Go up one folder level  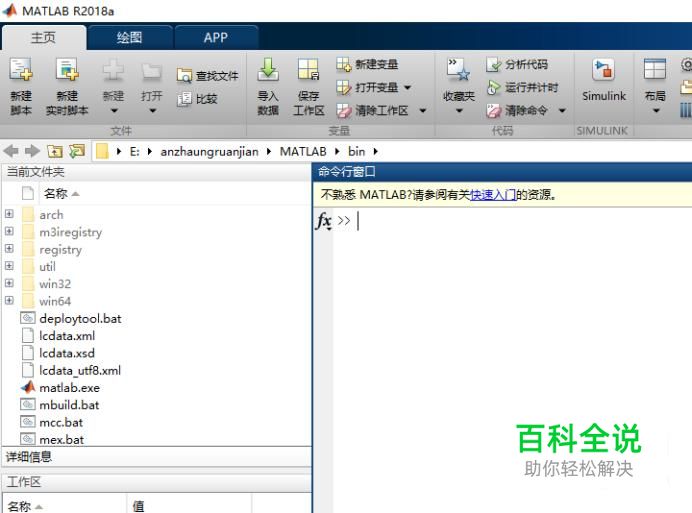tap(55, 151)
